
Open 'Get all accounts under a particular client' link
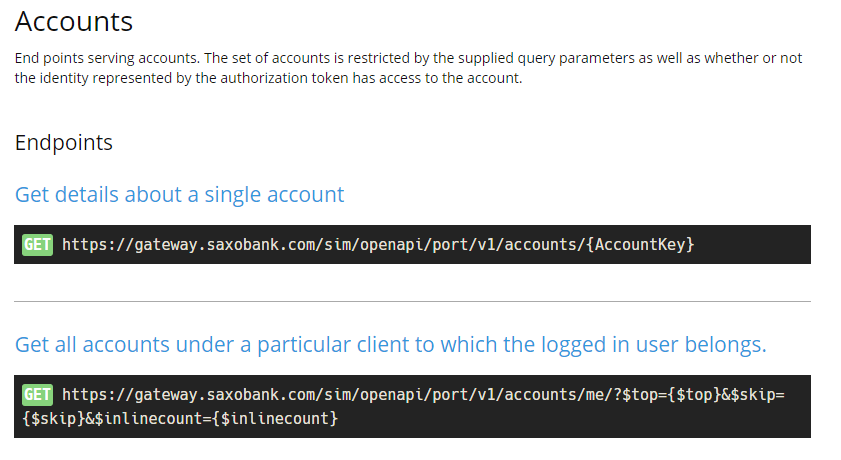(390, 345)
